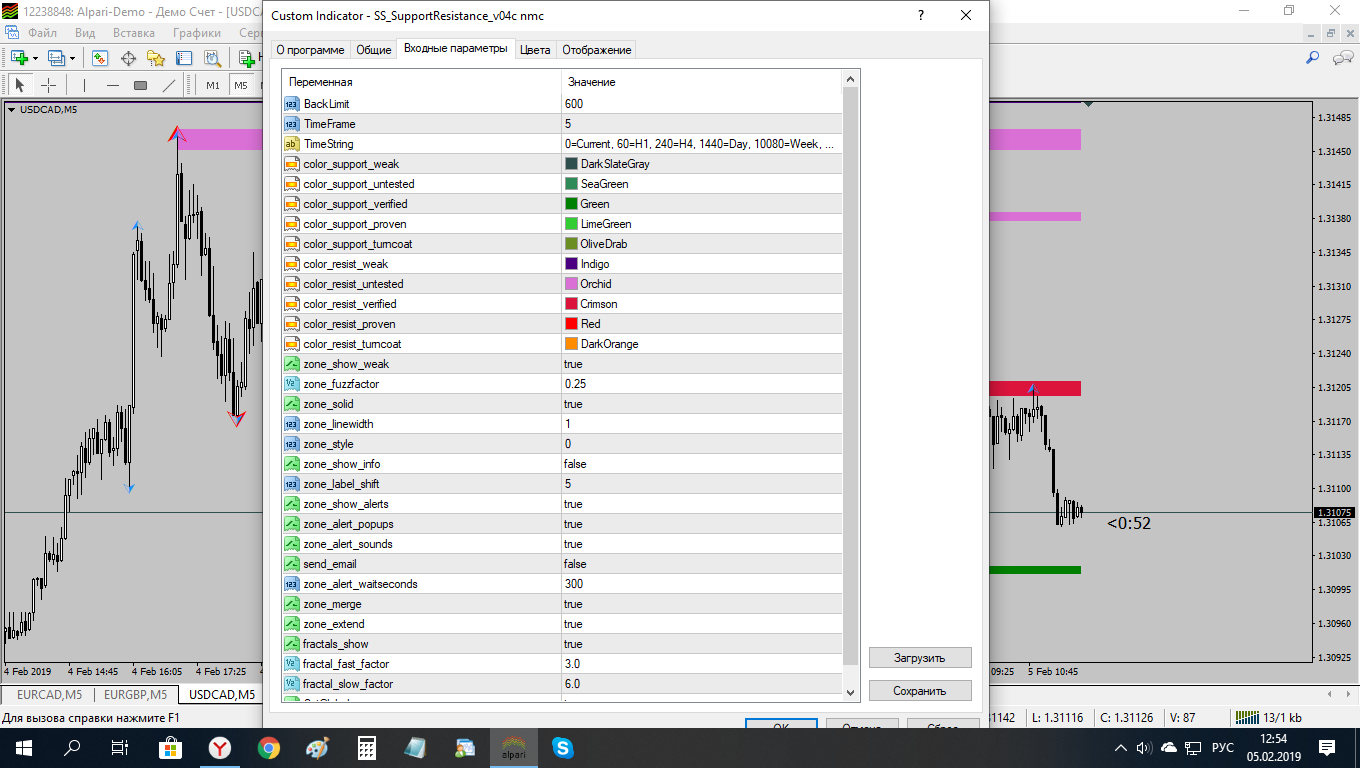Switch to the О программе tab
The image size is (1360, 768).
point(310,50)
